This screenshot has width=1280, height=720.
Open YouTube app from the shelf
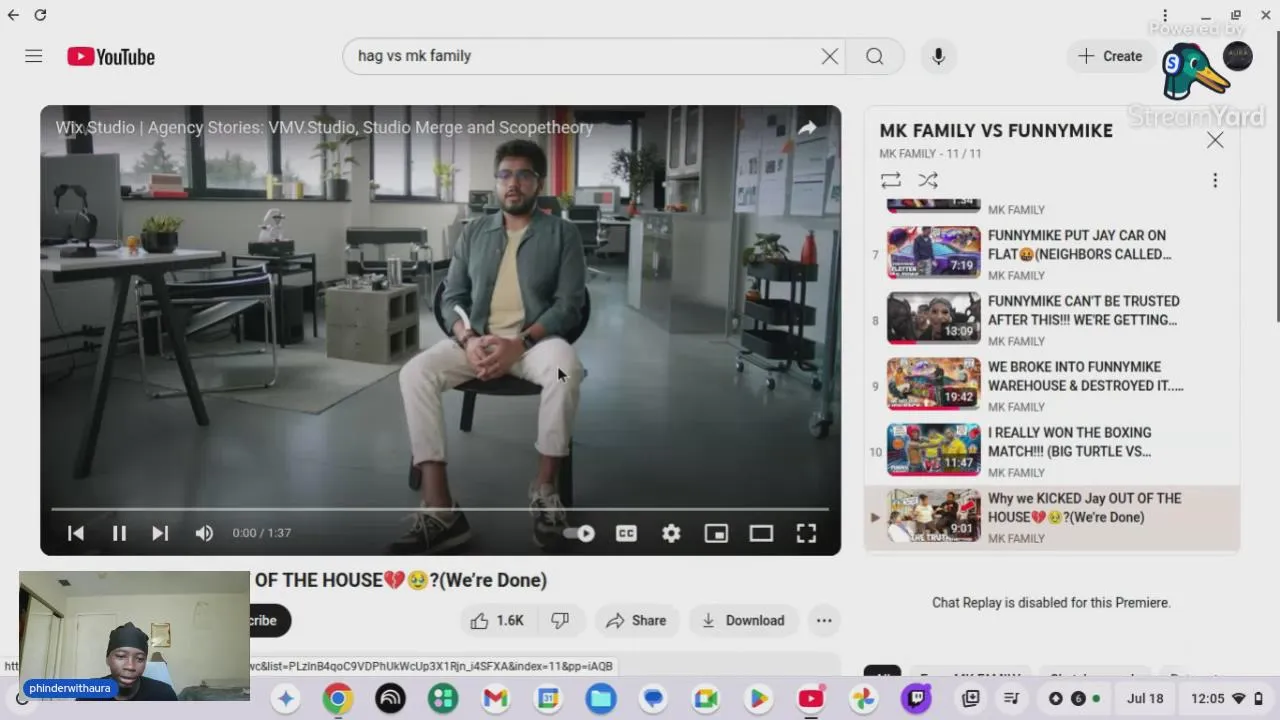coord(811,698)
